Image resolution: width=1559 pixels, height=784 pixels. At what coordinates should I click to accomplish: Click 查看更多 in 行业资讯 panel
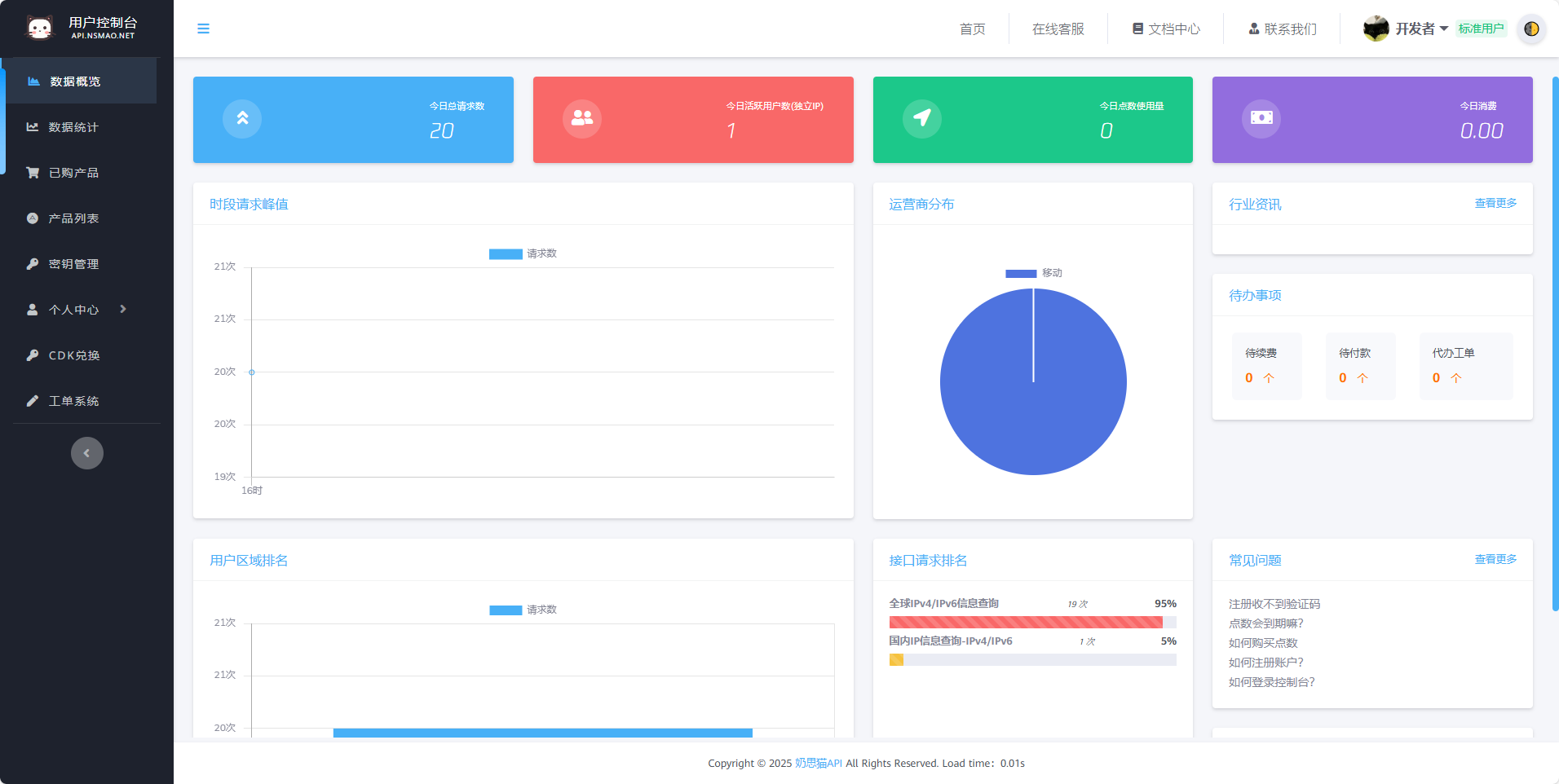1495,203
